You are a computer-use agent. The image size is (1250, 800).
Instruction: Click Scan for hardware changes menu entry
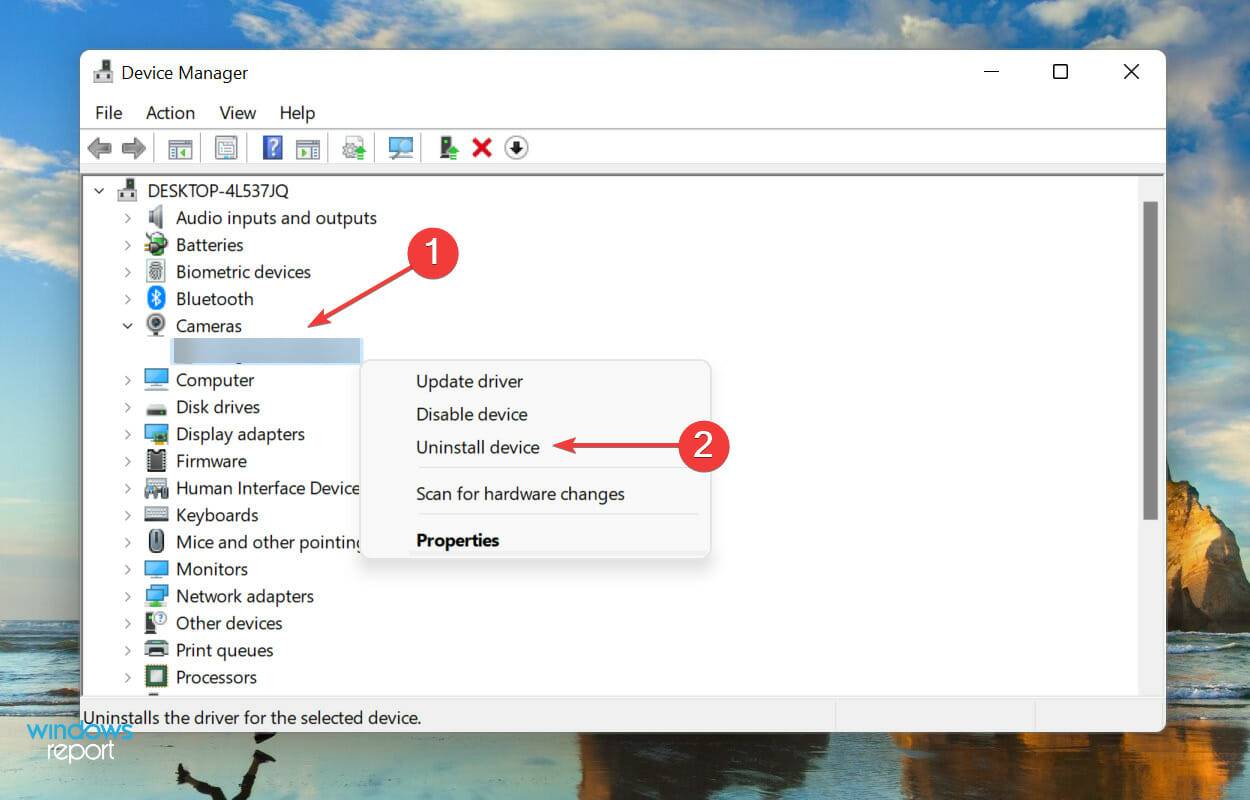520,493
